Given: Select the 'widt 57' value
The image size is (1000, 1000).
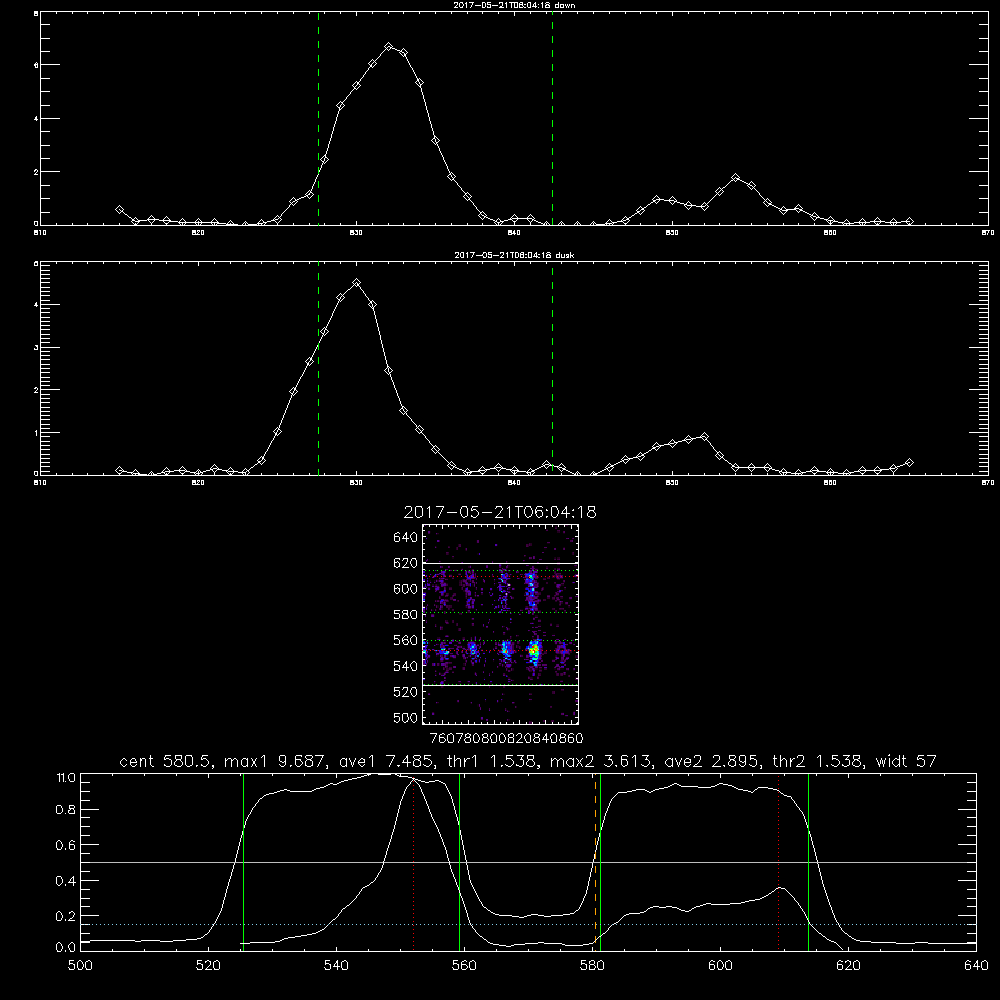Looking at the screenshot, I should [x=906, y=761].
